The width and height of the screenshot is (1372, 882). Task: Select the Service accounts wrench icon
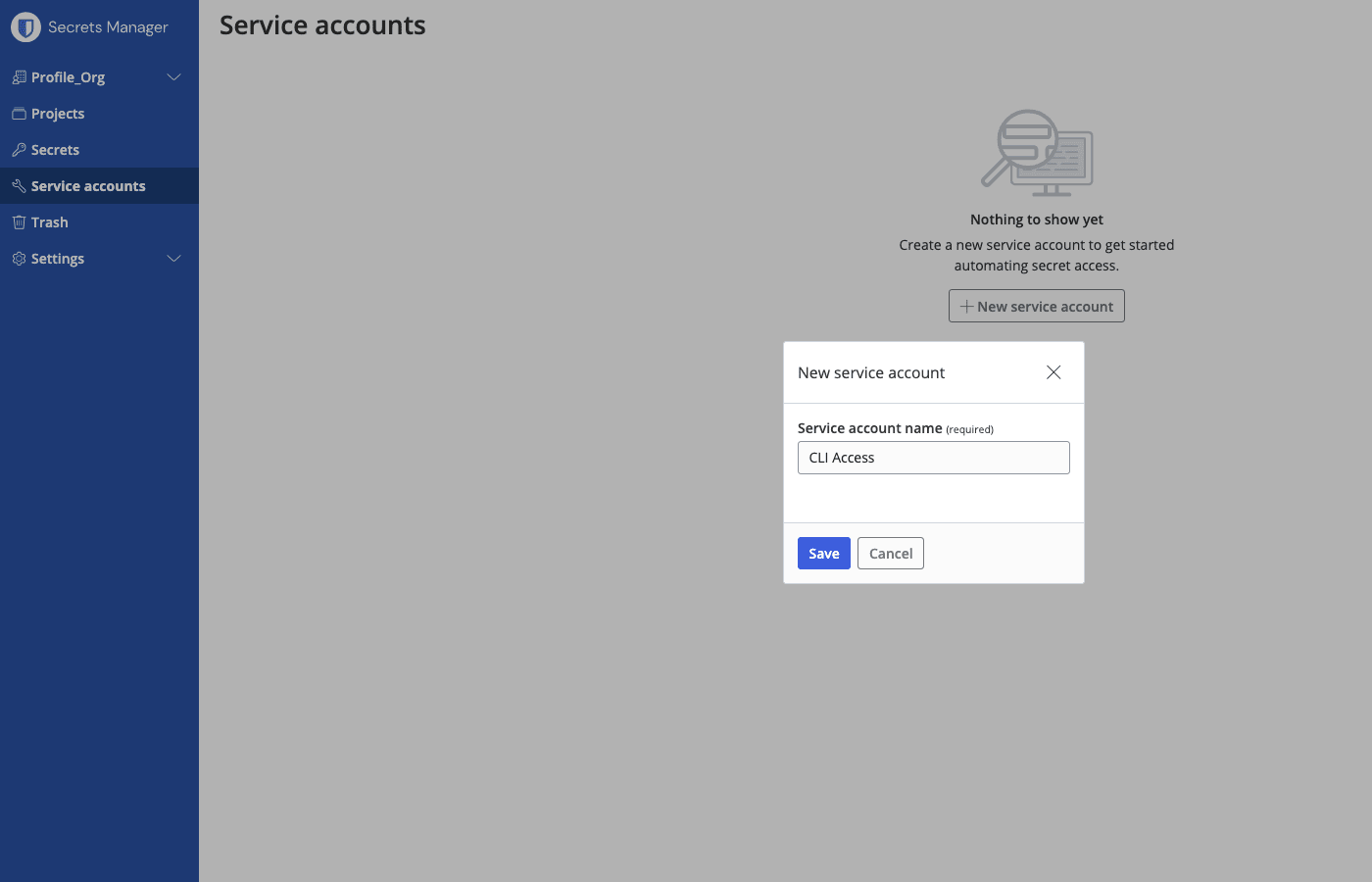click(18, 185)
